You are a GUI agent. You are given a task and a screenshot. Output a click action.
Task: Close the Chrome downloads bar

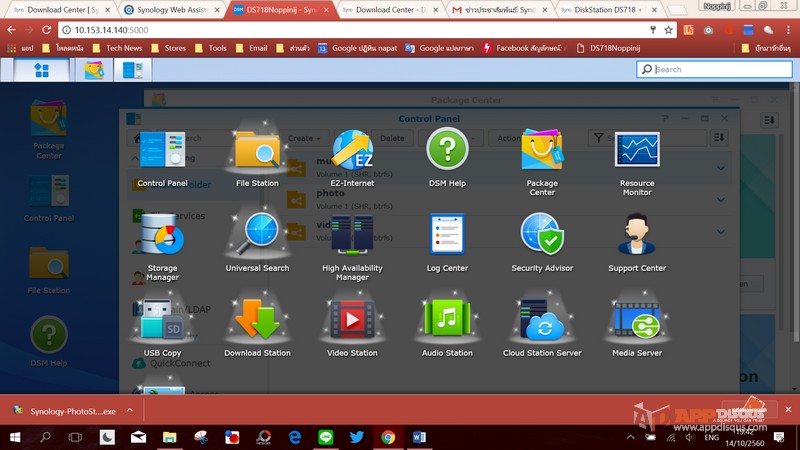tap(788, 409)
